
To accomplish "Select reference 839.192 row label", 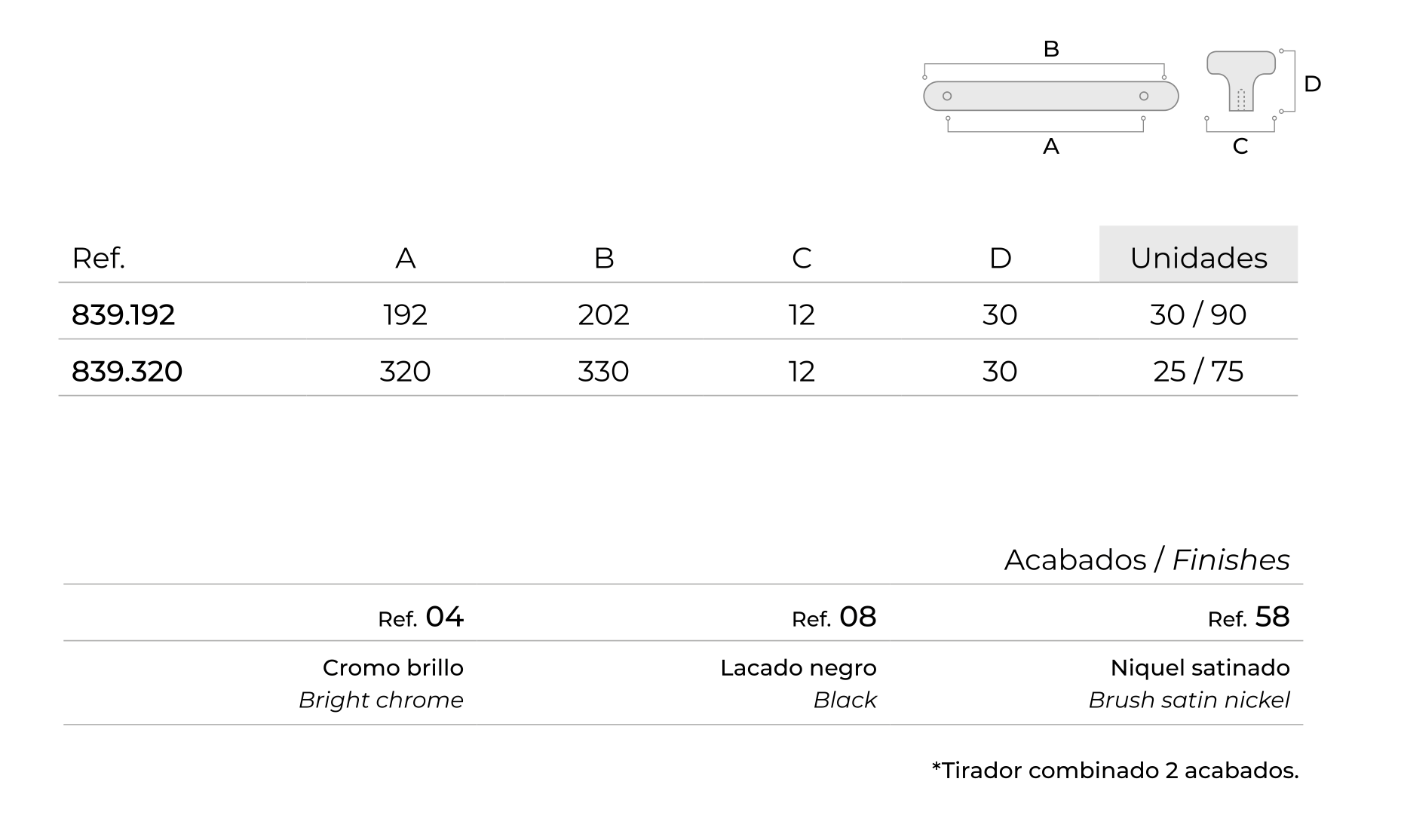I will (124, 314).
